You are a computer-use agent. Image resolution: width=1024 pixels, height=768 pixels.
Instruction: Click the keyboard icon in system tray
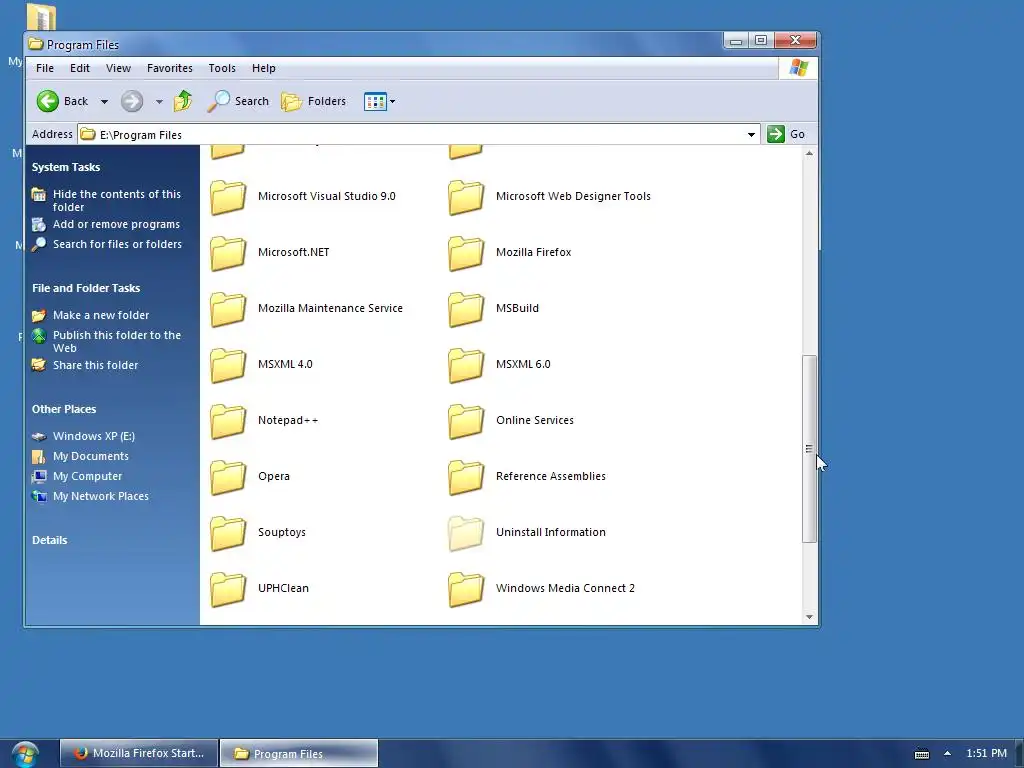[921, 754]
